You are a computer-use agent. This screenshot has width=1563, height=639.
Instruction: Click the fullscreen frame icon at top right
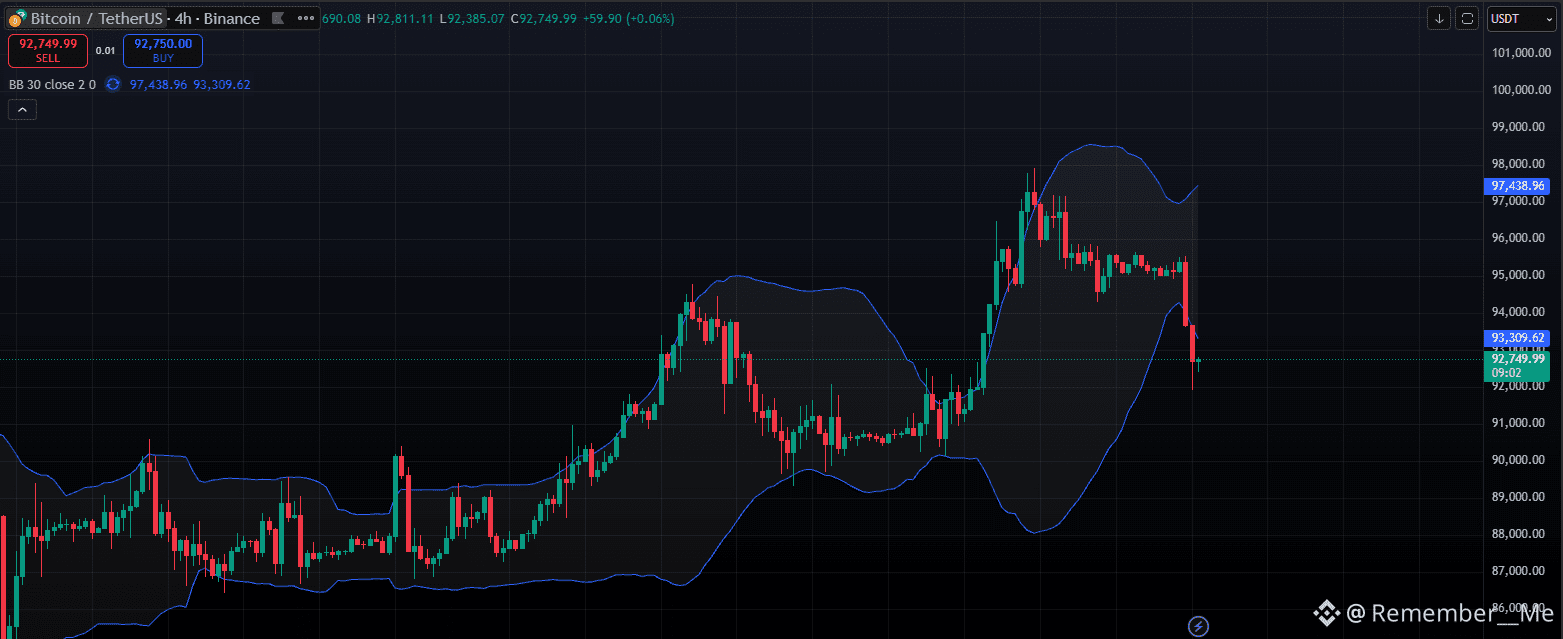pyautogui.click(x=1467, y=18)
